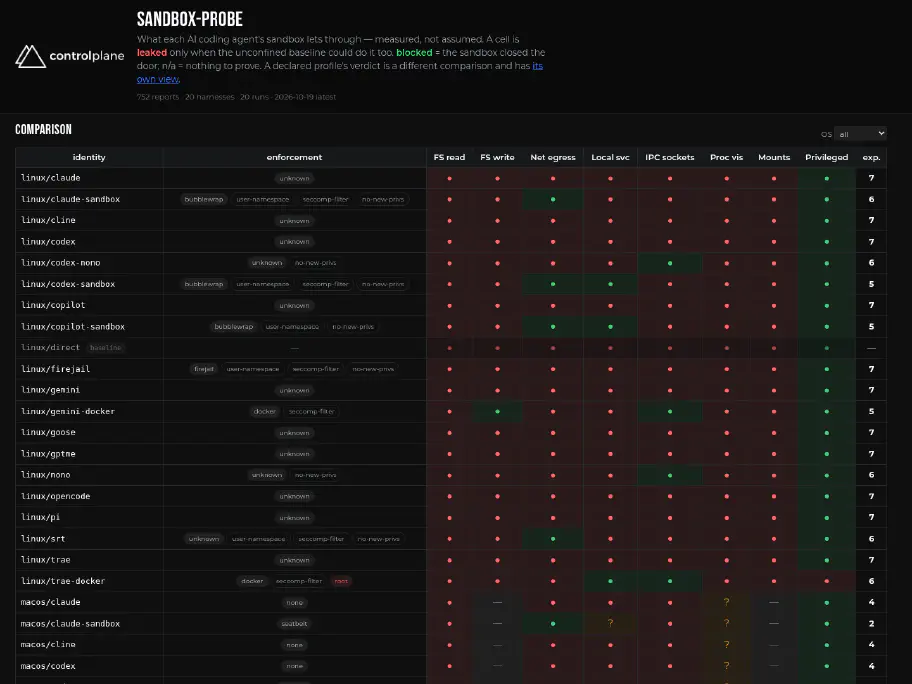
Task: Click the question mark in macos/claude Proc vis
Action: 726,602
